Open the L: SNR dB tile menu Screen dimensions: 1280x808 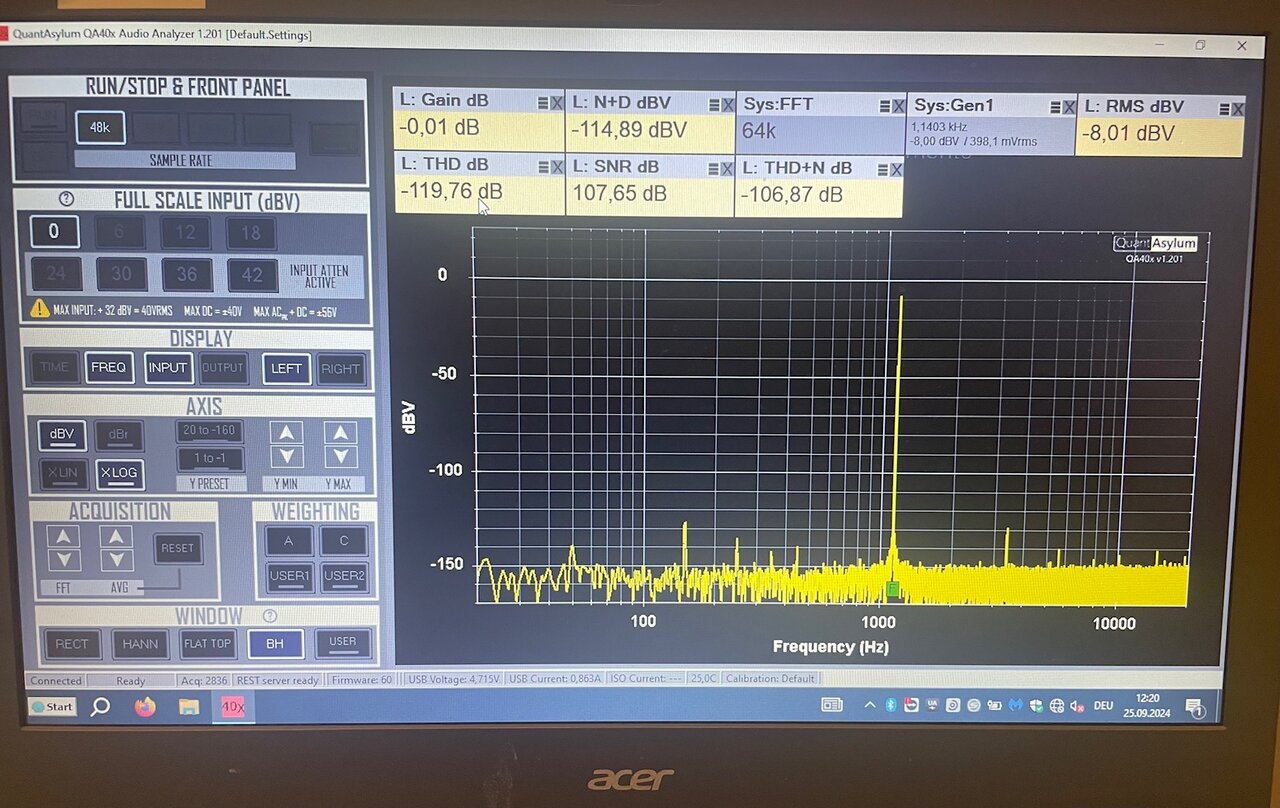coord(713,168)
